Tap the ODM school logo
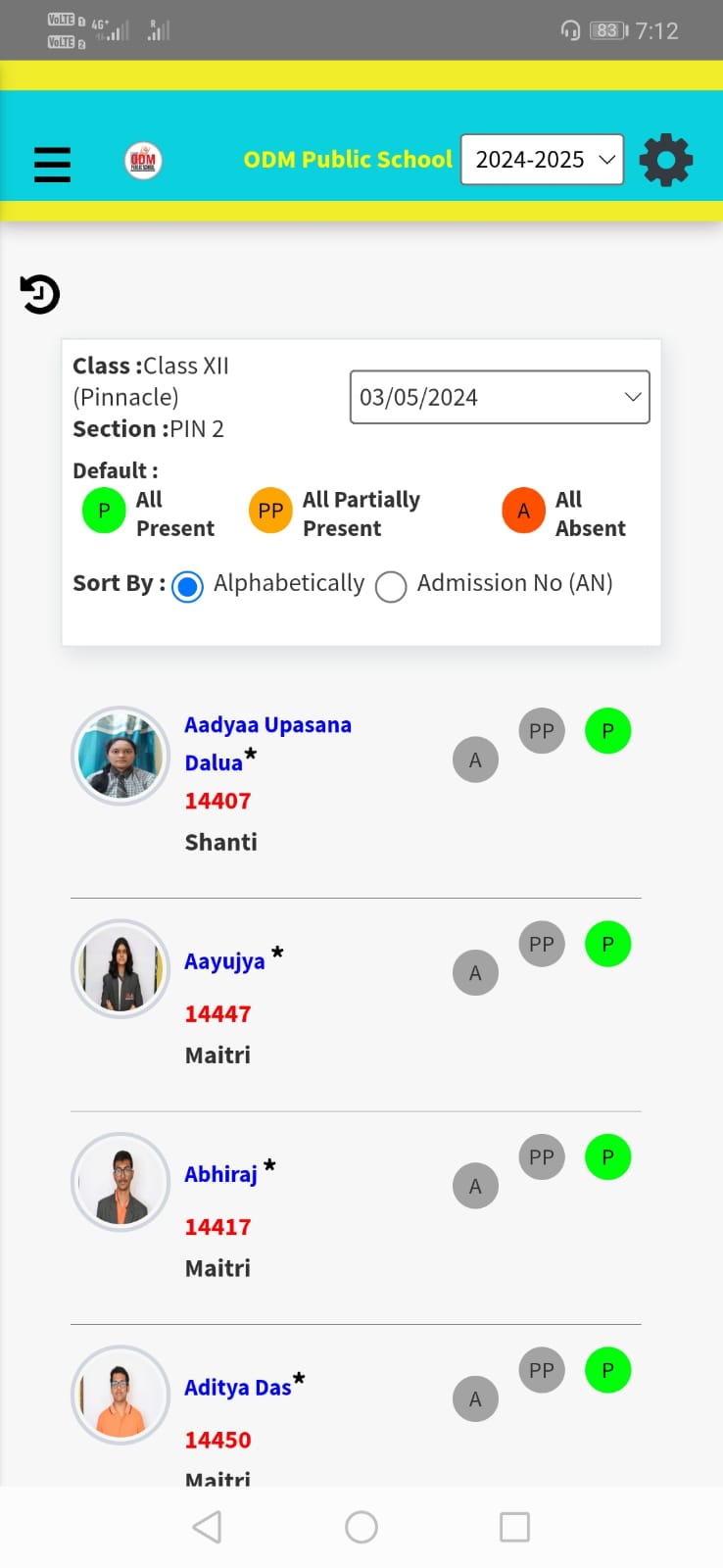 [143, 161]
